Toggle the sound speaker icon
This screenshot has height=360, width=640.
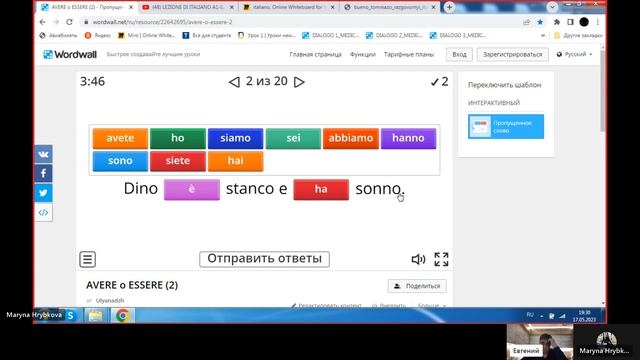point(418,259)
